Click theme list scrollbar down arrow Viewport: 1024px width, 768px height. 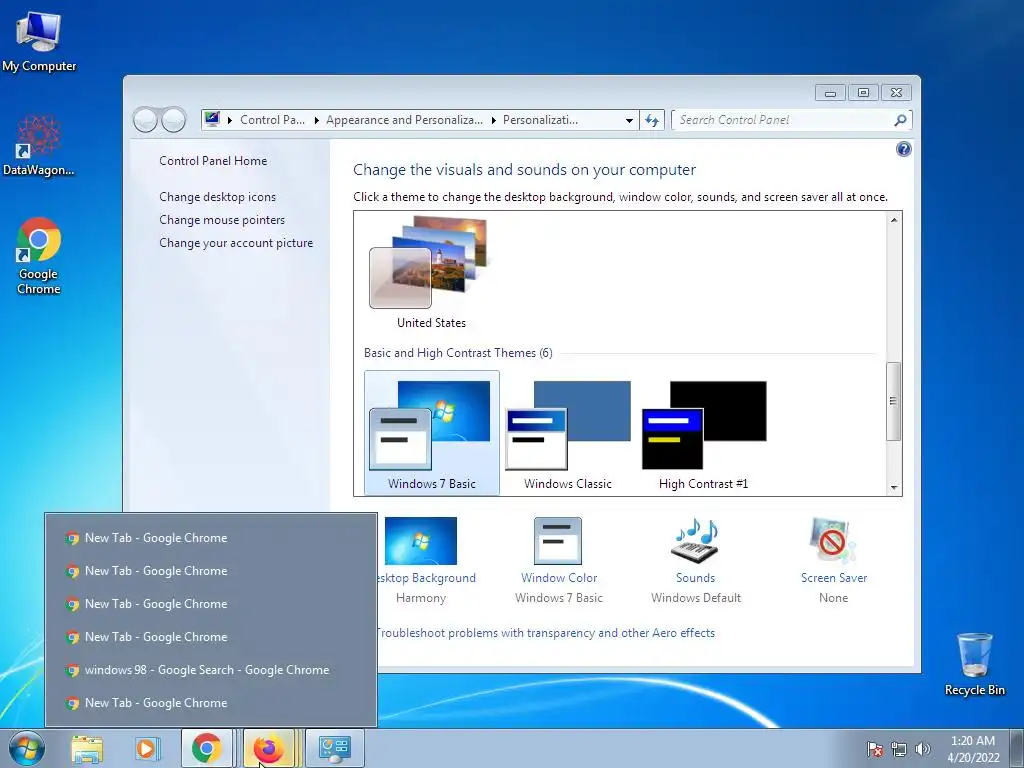[893, 488]
